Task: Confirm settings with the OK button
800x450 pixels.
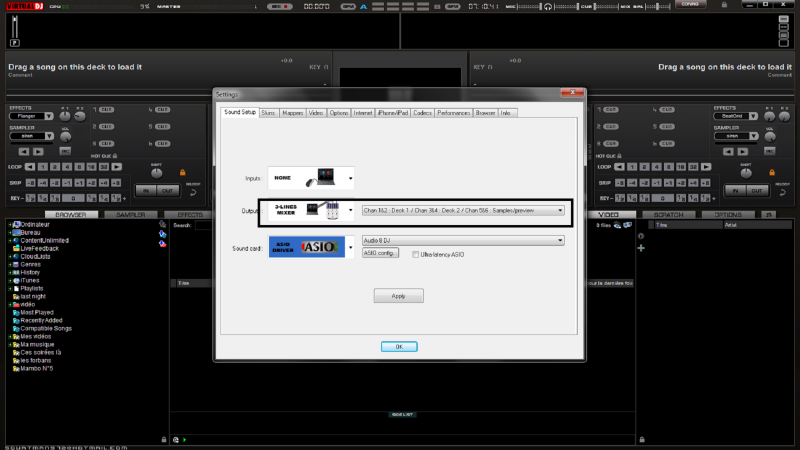Action: pyautogui.click(x=399, y=347)
